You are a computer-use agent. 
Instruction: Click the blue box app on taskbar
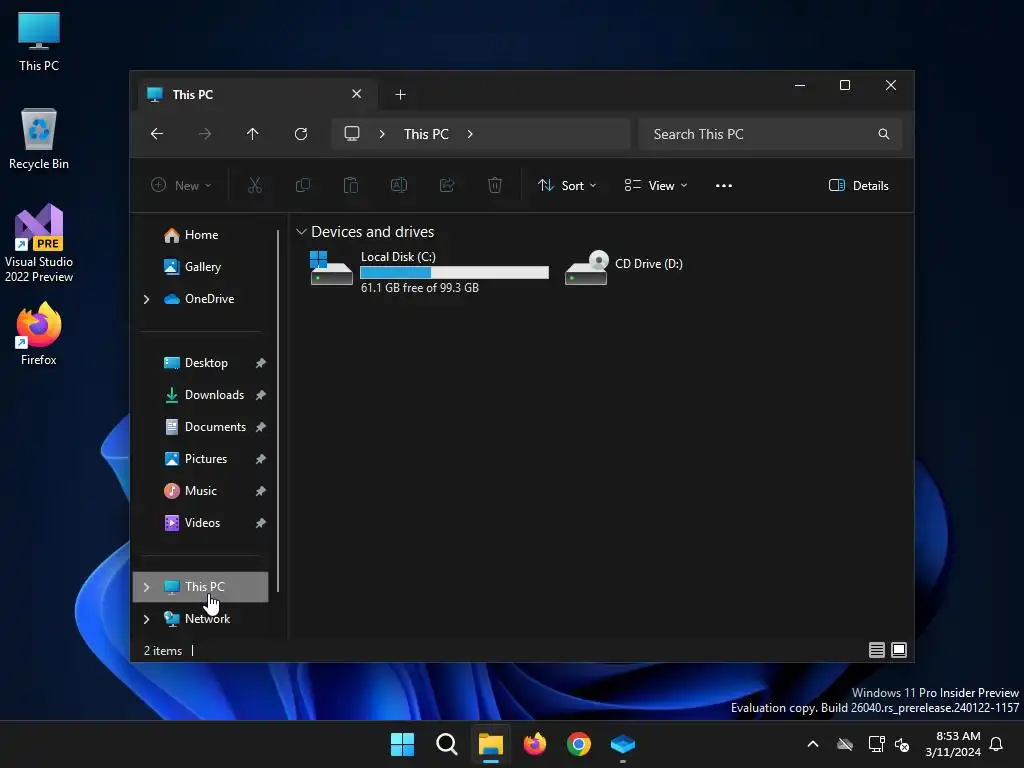(x=622, y=744)
